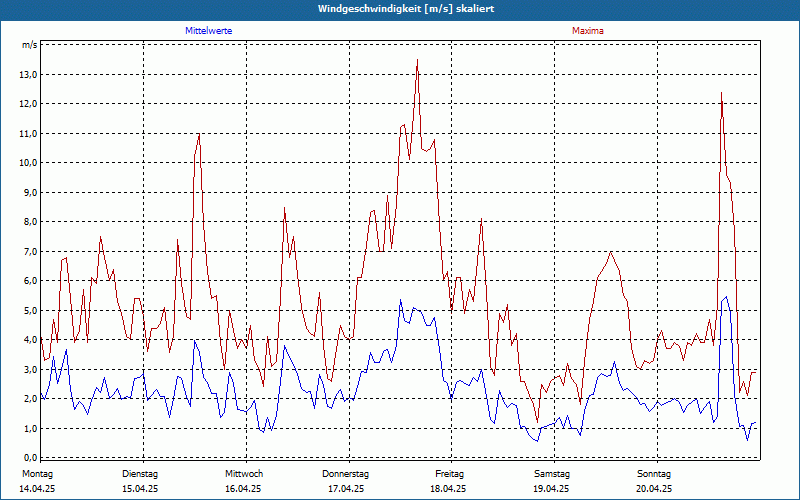Click the chart title 'Windgeschwindigkeit [m/s] skaliert'

pyautogui.click(x=406, y=9)
